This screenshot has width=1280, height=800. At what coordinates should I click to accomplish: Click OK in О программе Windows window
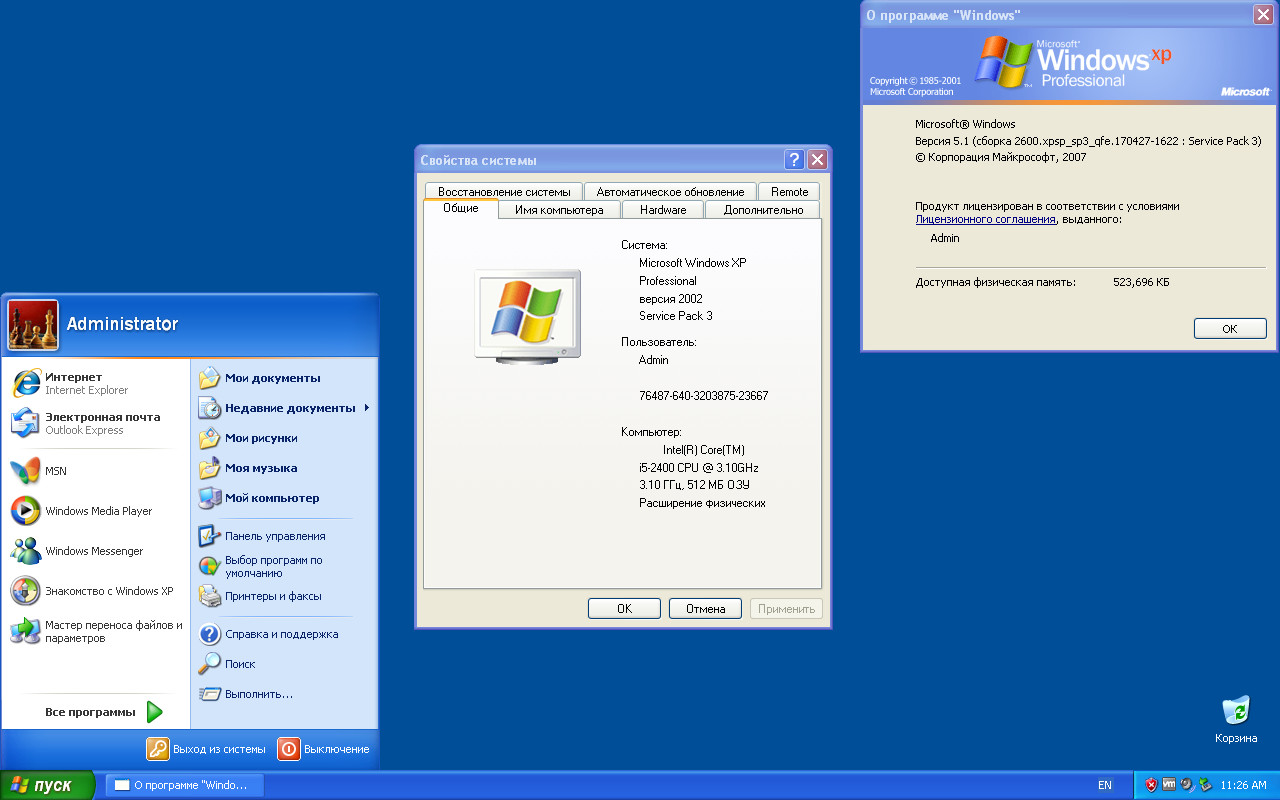point(1230,328)
